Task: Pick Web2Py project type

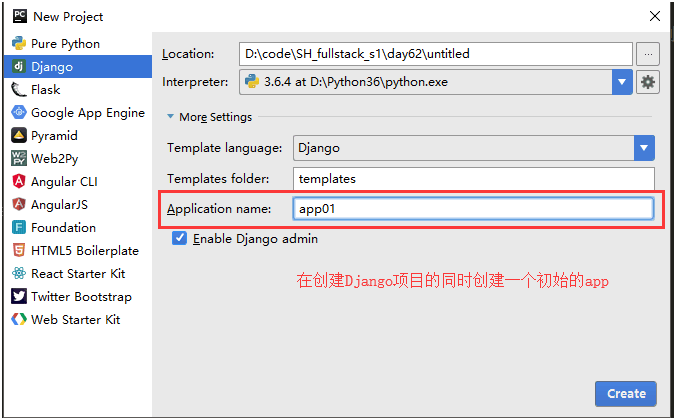Action: tap(55, 159)
